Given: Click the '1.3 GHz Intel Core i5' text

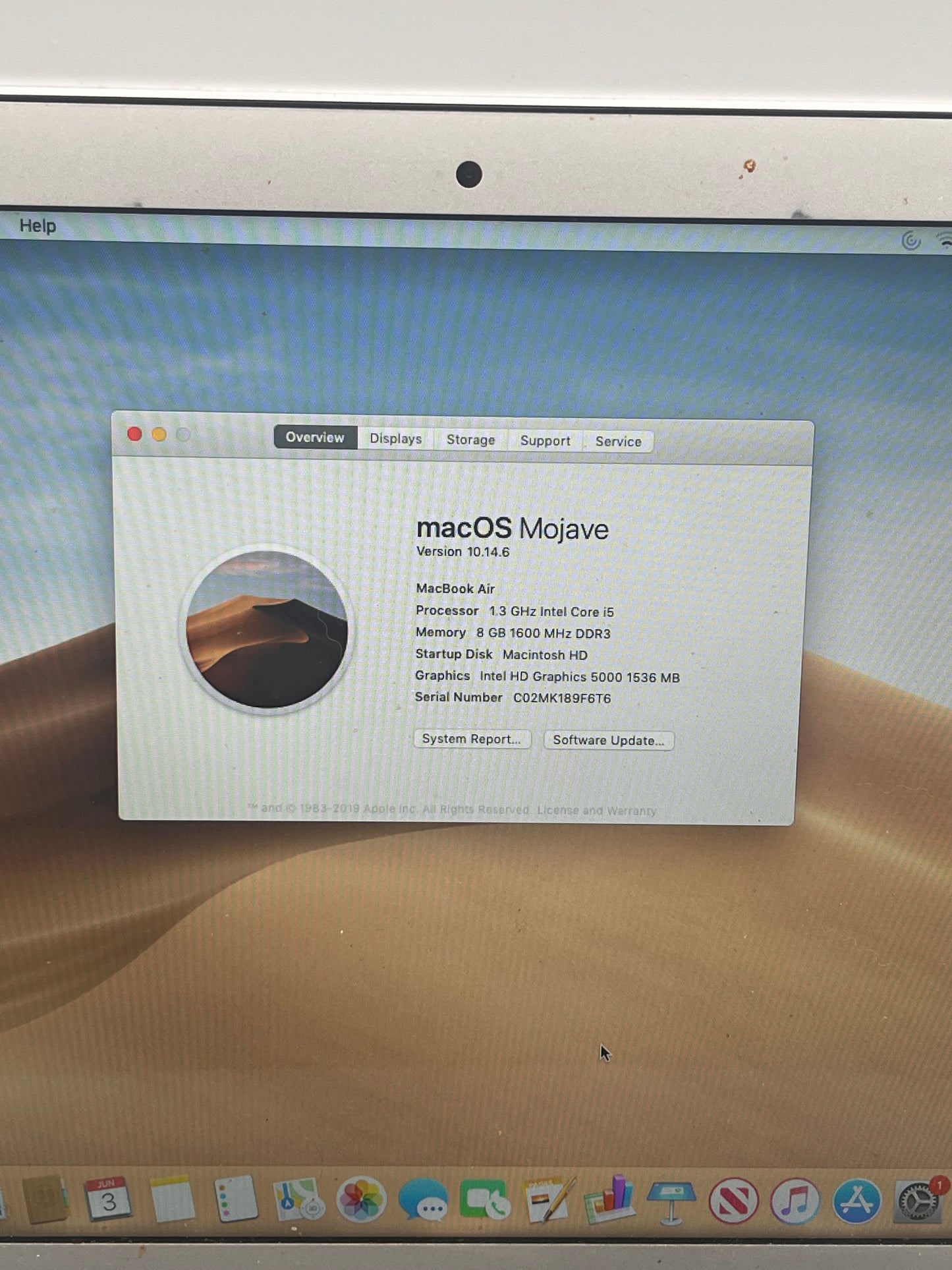Looking at the screenshot, I should [551, 612].
